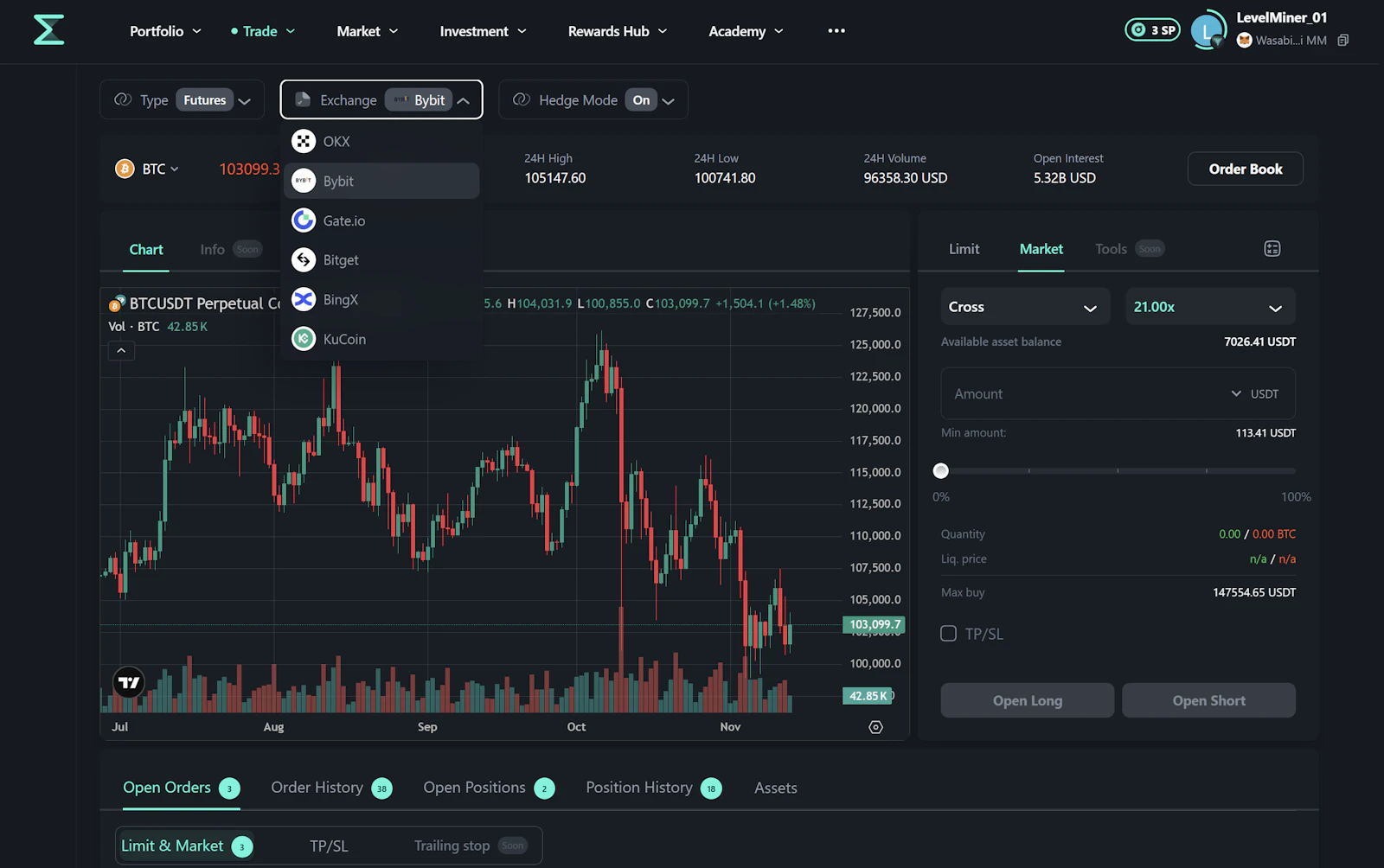The height and width of the screenshot is (868, 1384).
Task: Switch to the Chart tab
Action: point(146,249)
